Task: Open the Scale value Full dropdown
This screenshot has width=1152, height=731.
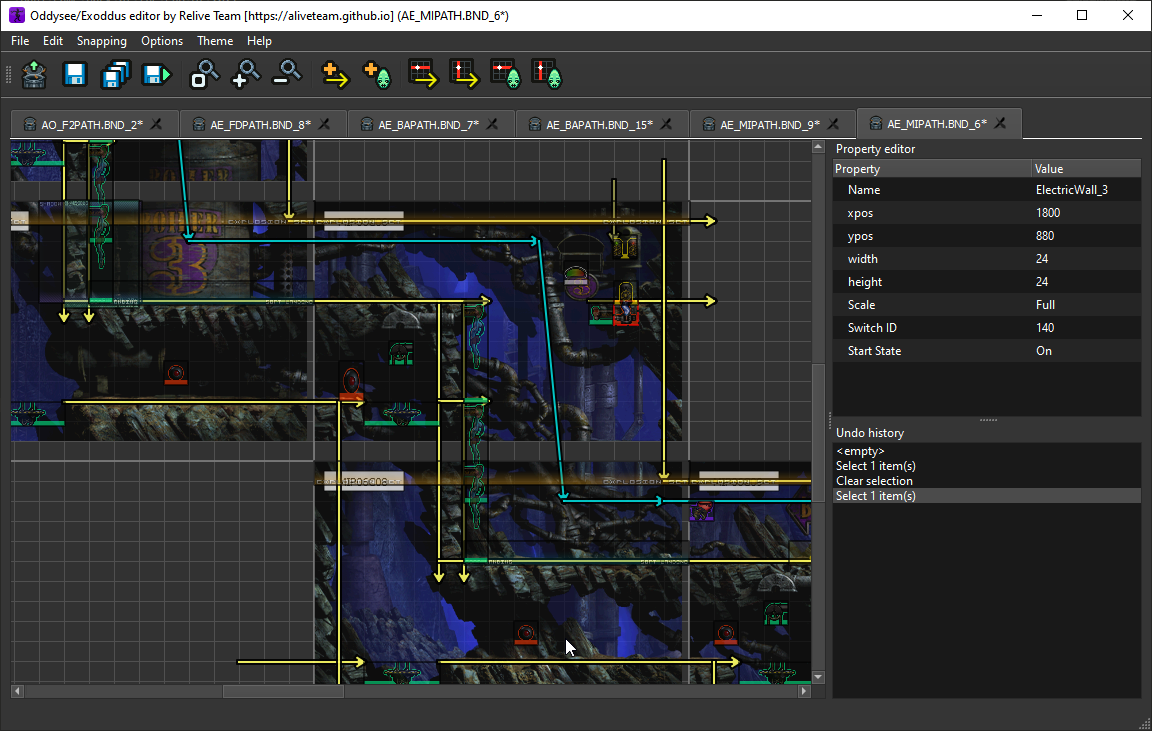Action: click(x=1087, y=305)
